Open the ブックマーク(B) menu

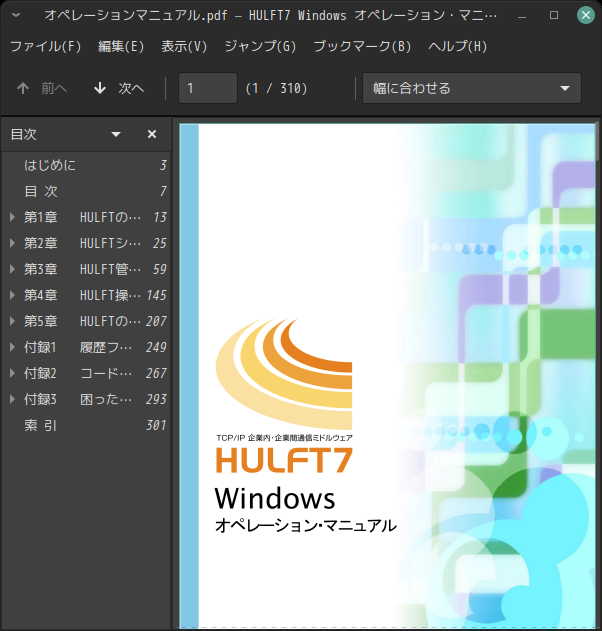pyautogui.click(x=362, y=46)
